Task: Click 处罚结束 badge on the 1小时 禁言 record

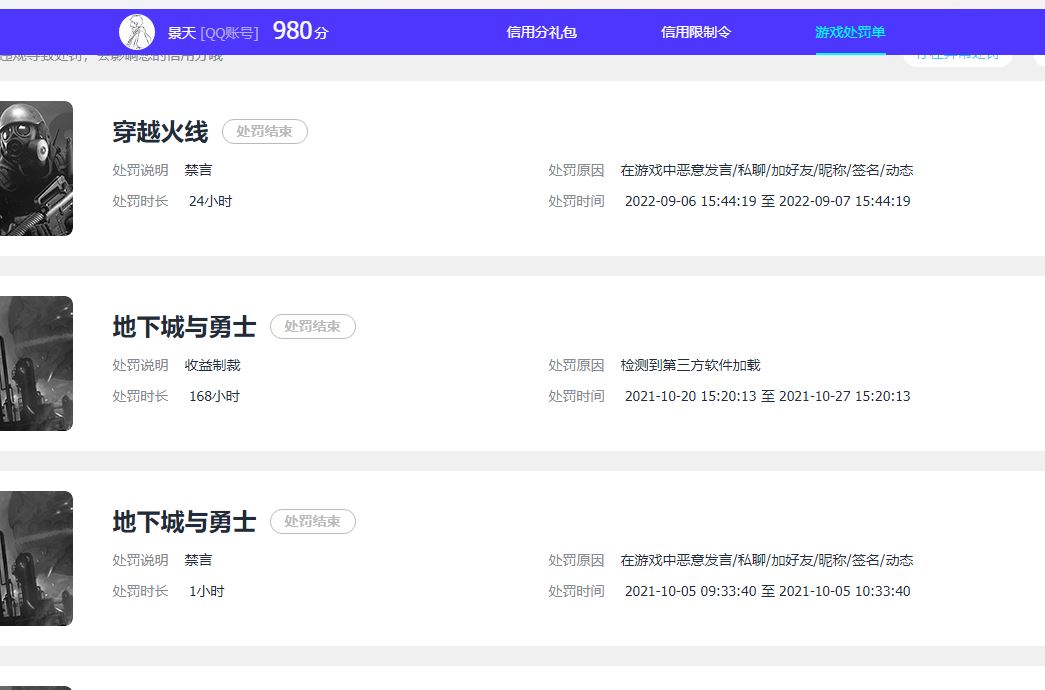Action: (313, 522)
